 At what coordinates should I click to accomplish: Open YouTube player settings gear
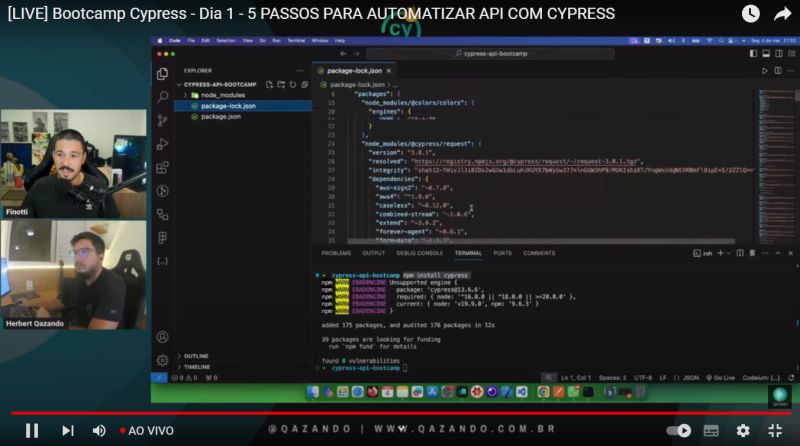pos(743,431)
